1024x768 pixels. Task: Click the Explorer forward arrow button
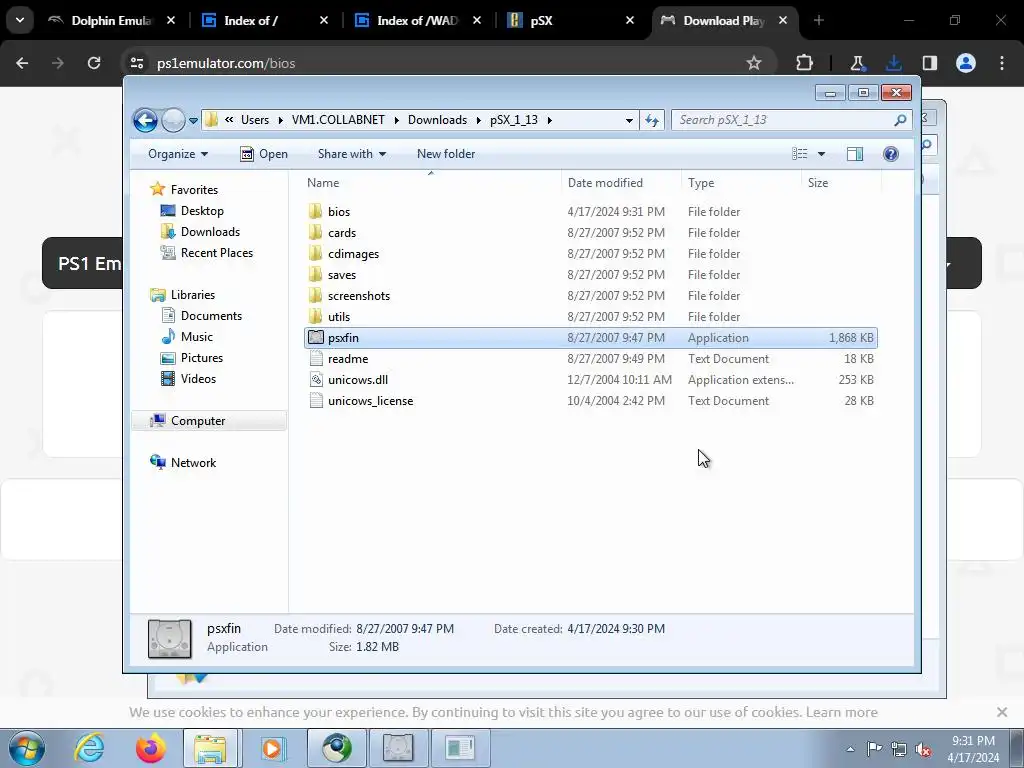coord(173,120)
